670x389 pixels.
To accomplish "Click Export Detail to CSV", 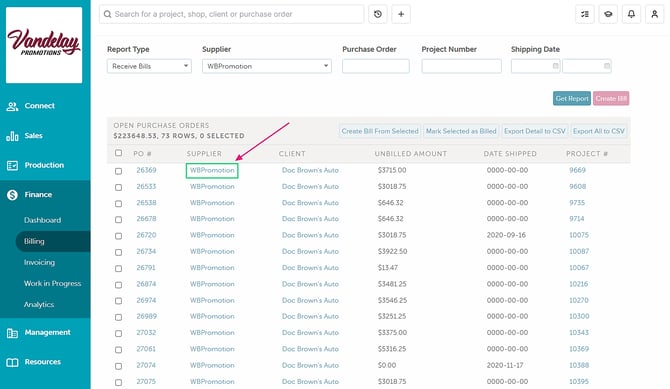I will coord(535,131).
